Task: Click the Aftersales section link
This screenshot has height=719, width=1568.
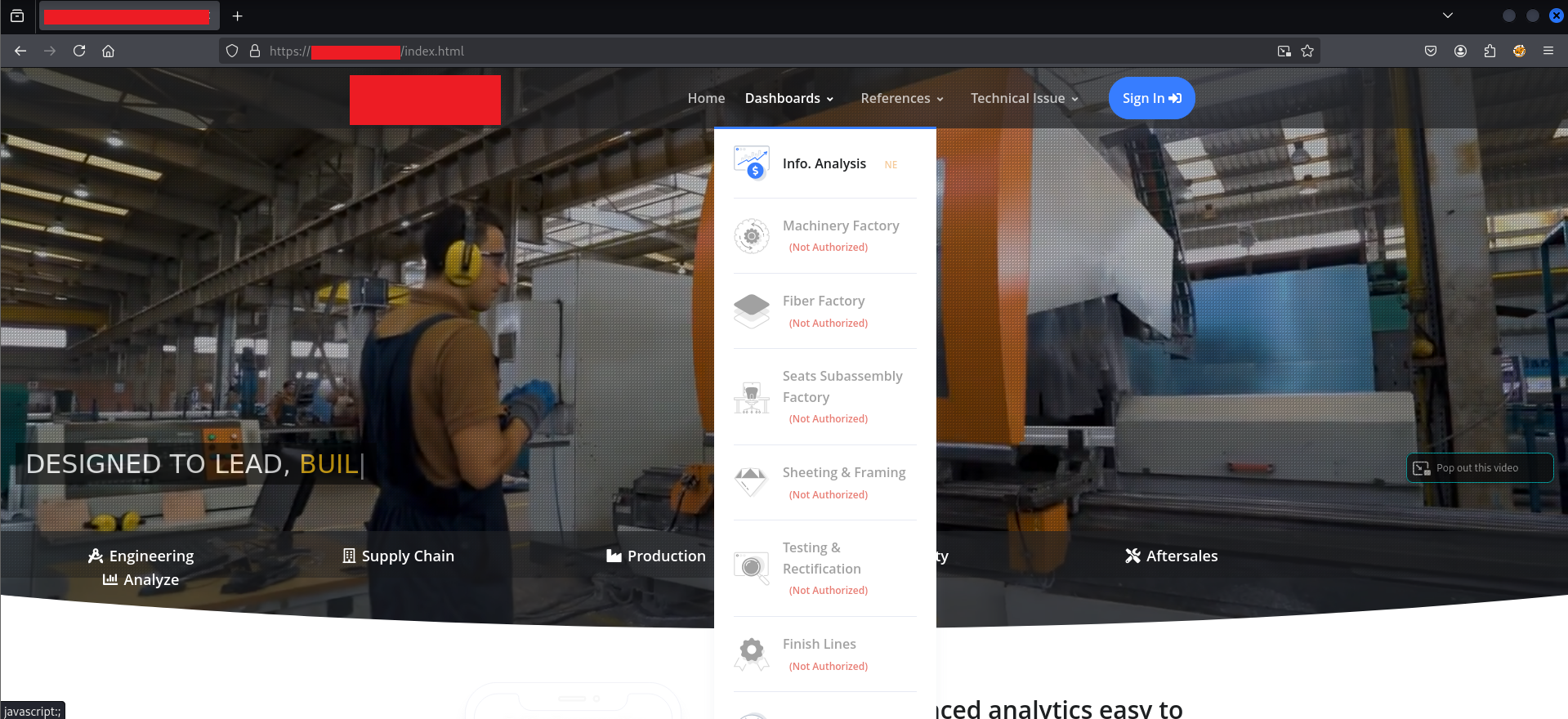Action: (1172, 556)
